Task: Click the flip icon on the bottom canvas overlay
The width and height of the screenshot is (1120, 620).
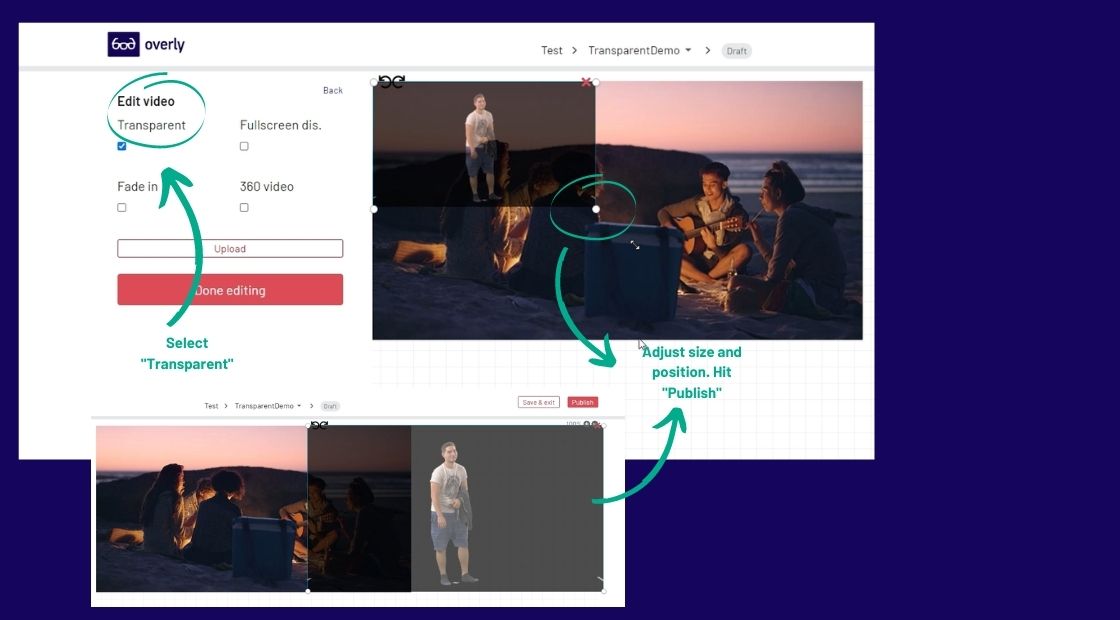Action: pos(322,424)
